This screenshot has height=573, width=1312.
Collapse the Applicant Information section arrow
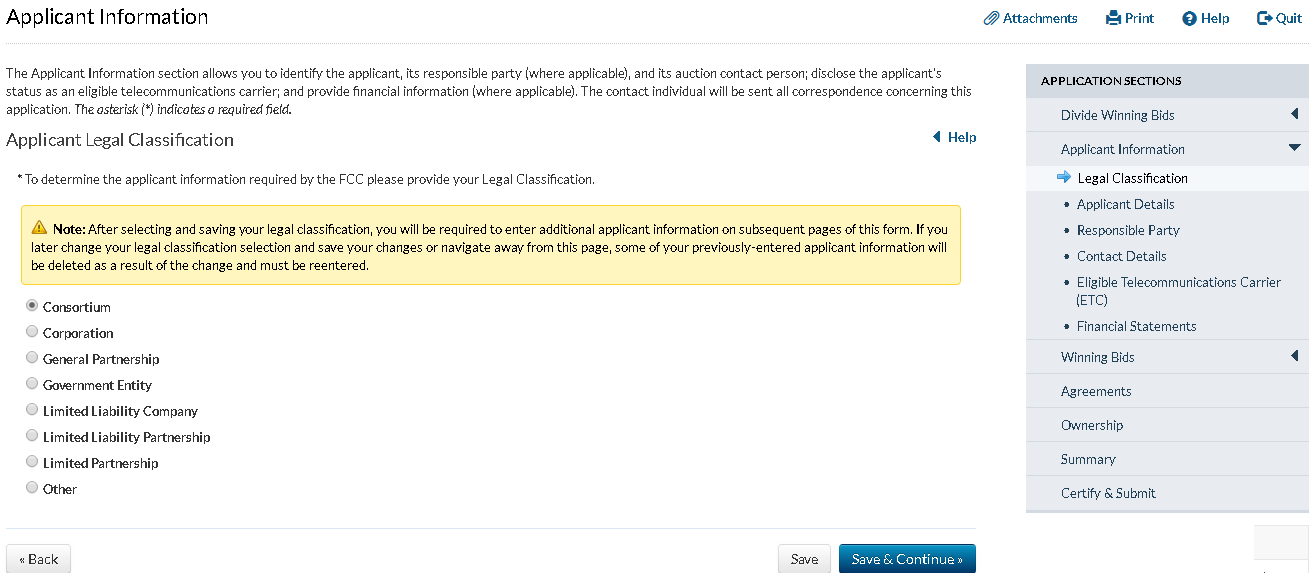pos(1294,148)
